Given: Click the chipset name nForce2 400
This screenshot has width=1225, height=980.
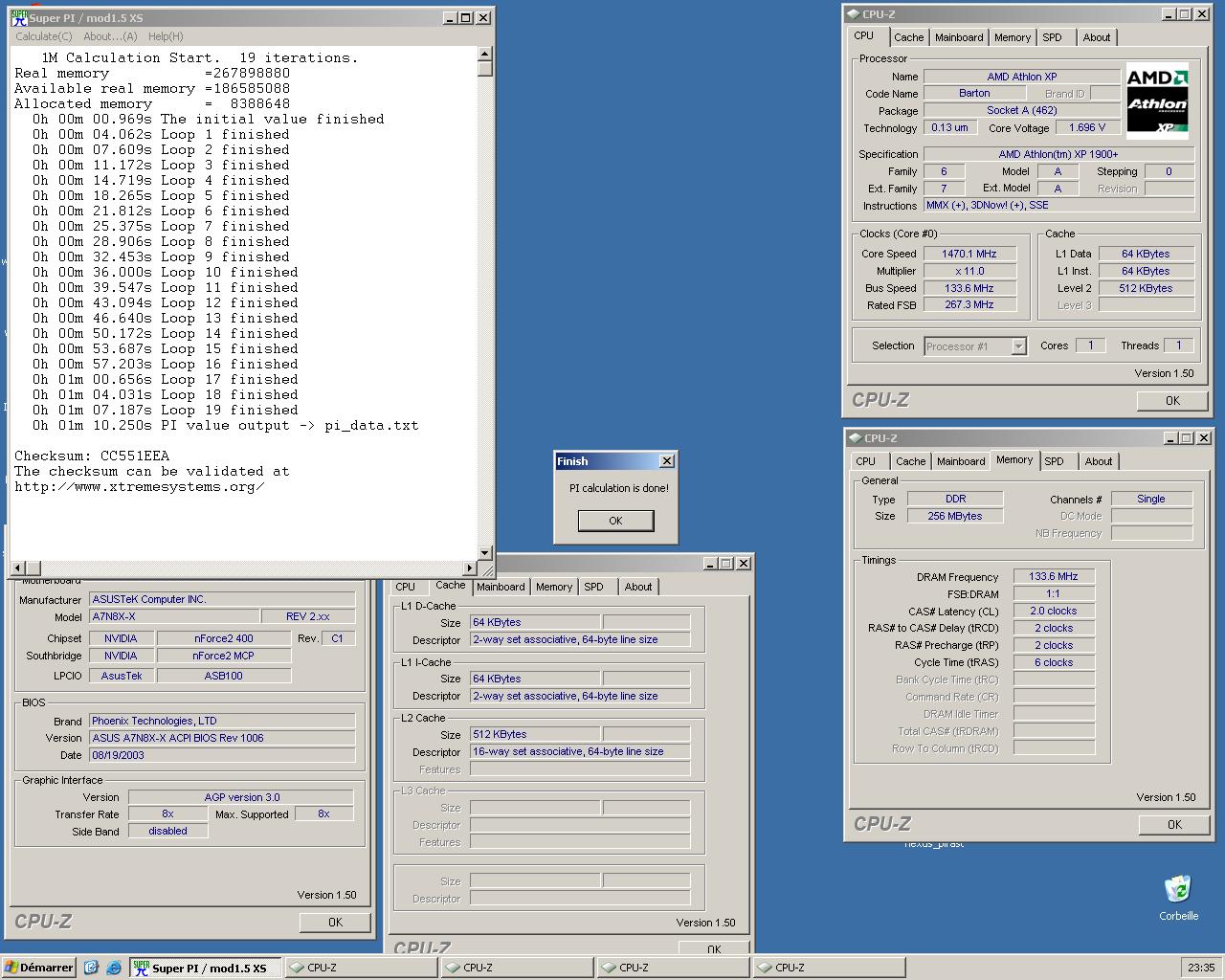Looking at the screenshot, I should [223, 638].
